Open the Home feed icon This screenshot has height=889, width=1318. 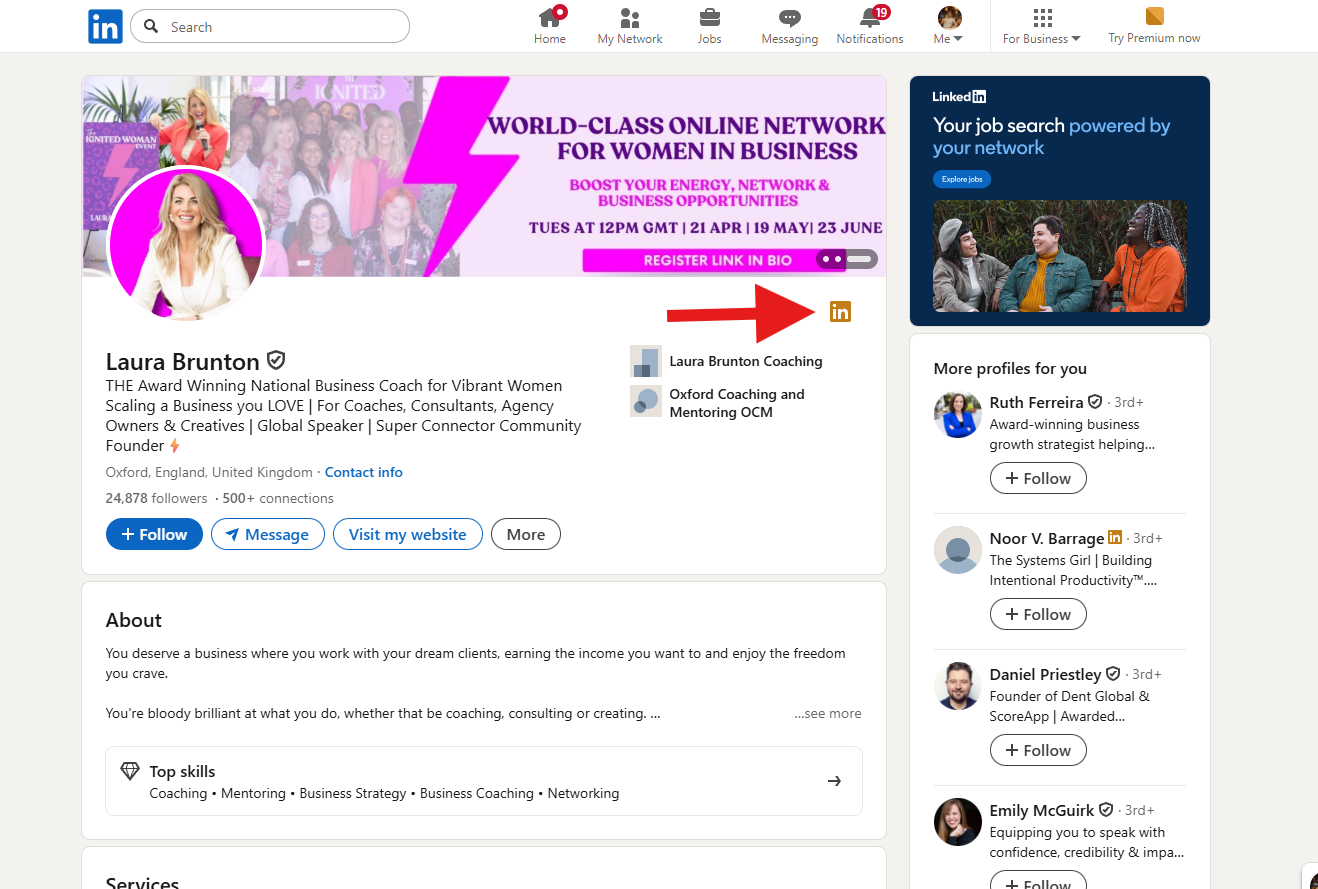[549, 18]
